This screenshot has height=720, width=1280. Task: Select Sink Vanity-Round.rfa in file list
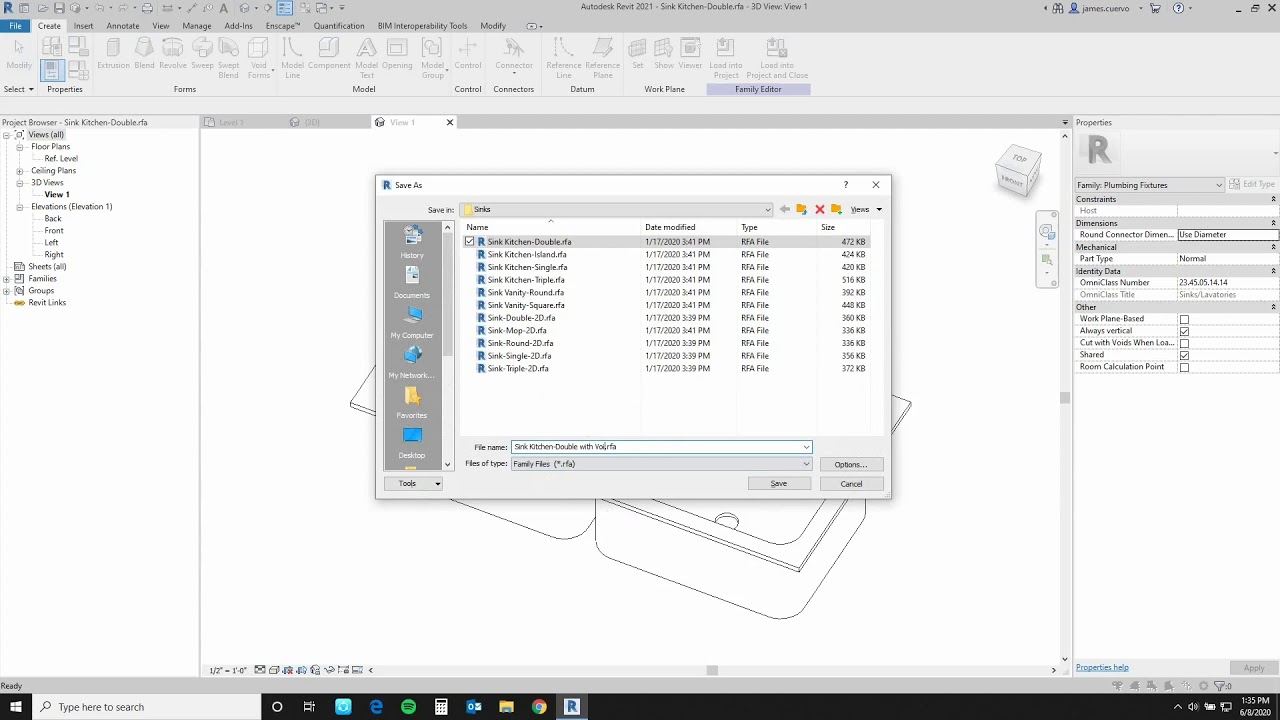point(526,293)
